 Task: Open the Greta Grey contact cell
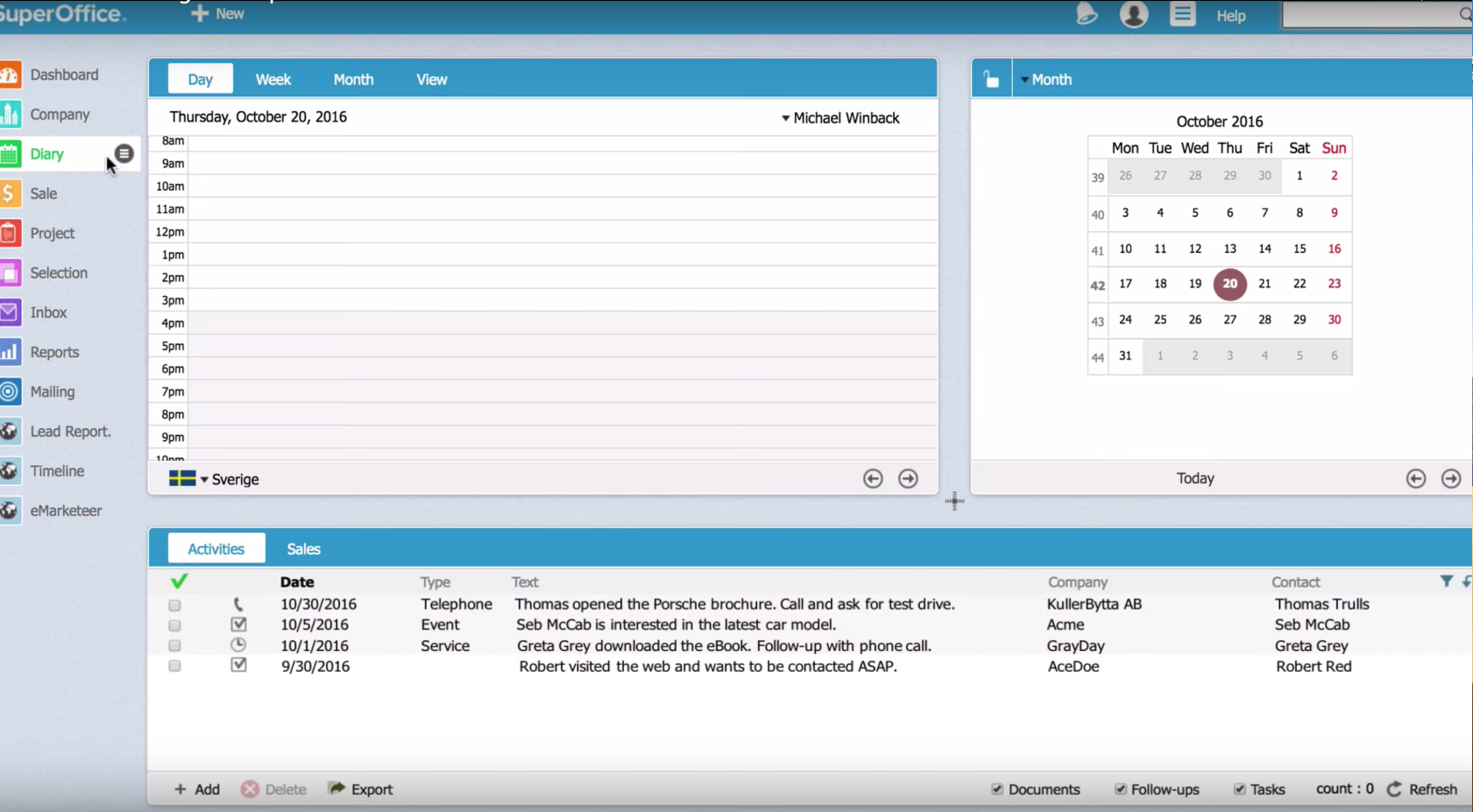[1312, 646]
